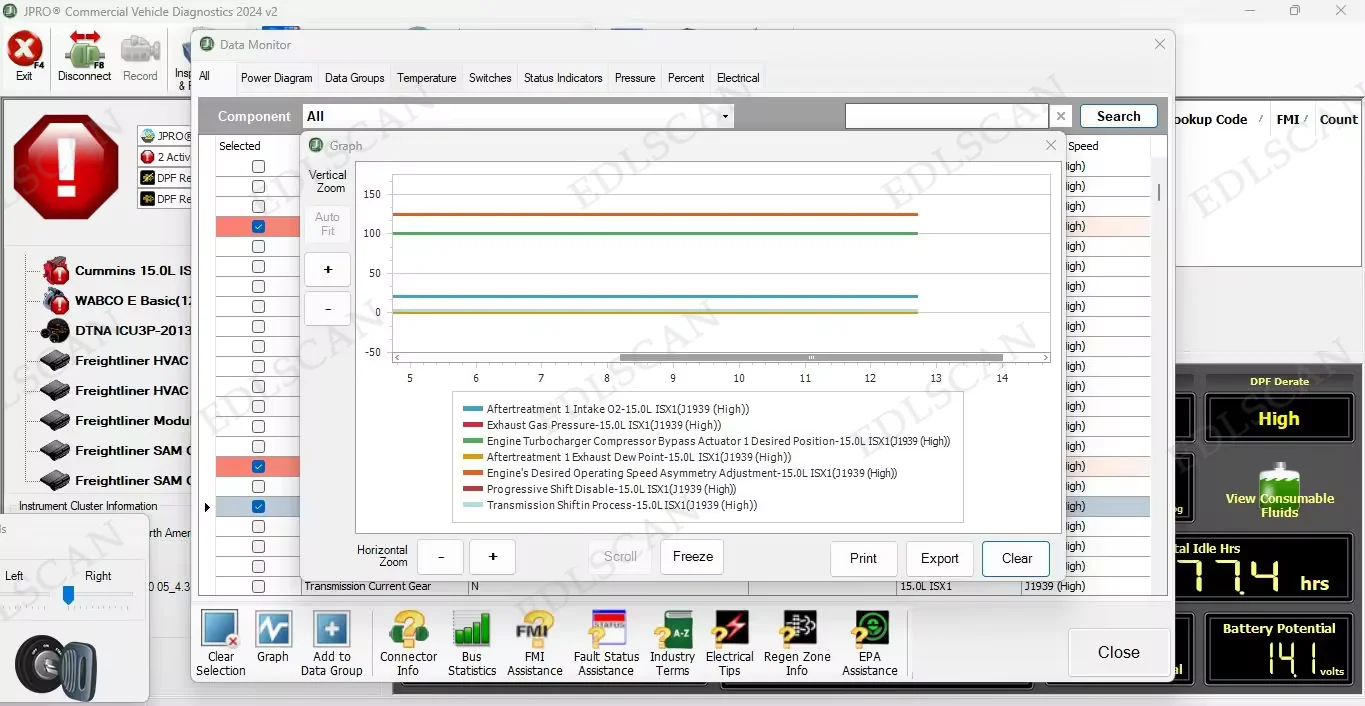This screenshot has height=706, width=1365.
Task: Switch to Temperature tab
Action: (427, 78)
